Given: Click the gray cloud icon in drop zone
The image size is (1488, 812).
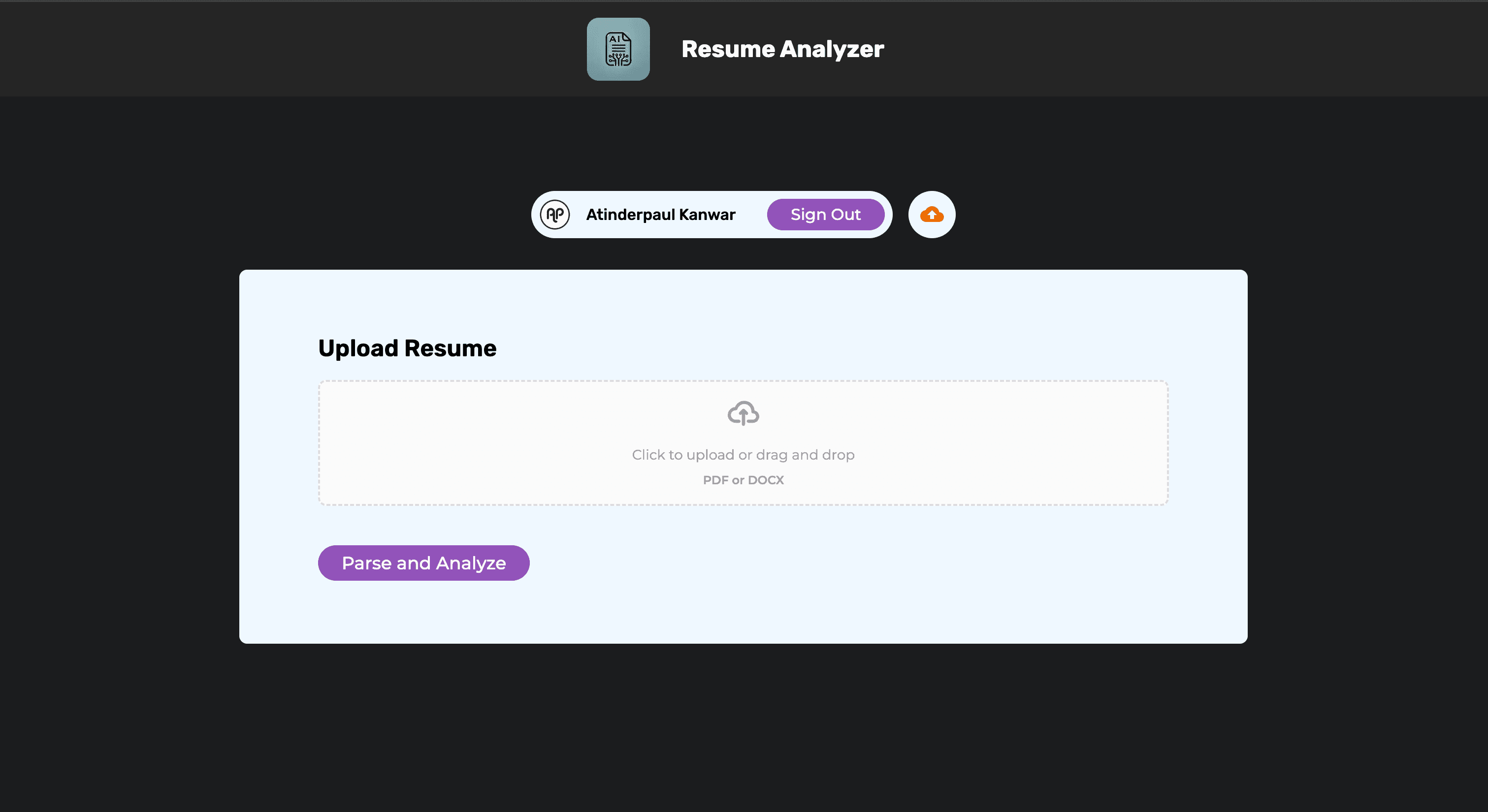Looking at the screenshot, I should (743, 413).
